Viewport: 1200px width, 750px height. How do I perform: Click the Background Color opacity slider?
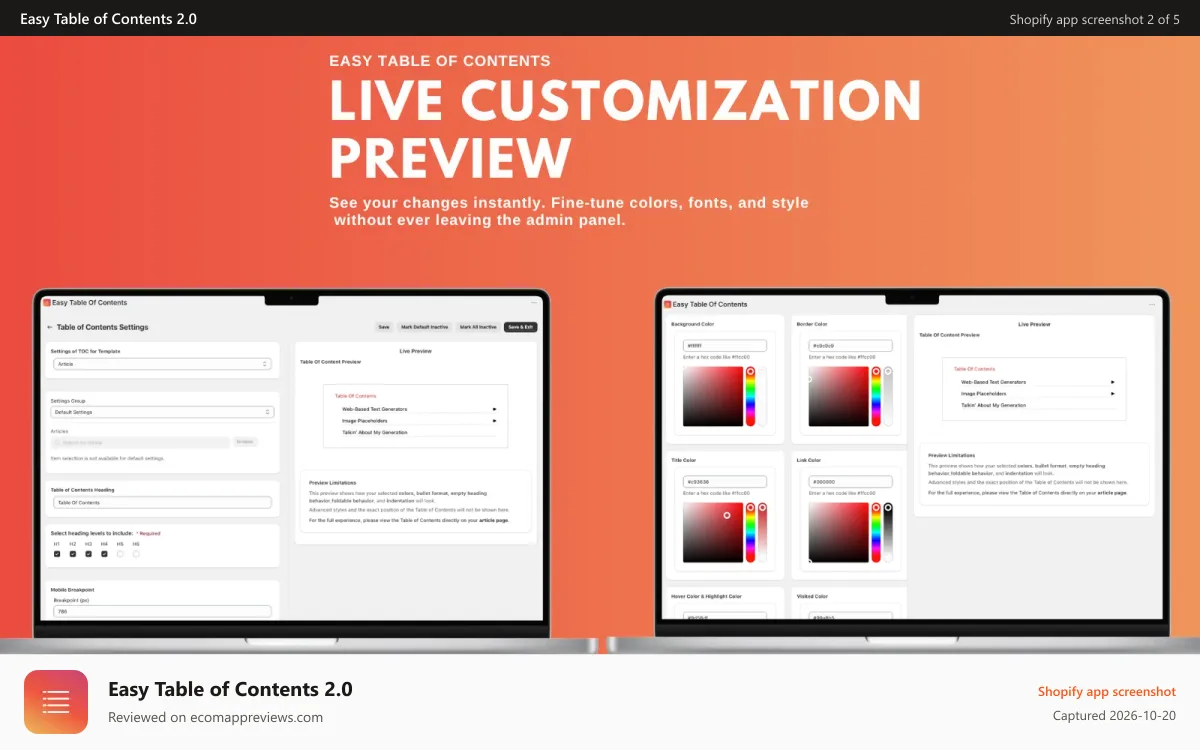pyautogui.click(x=761, y=396)
